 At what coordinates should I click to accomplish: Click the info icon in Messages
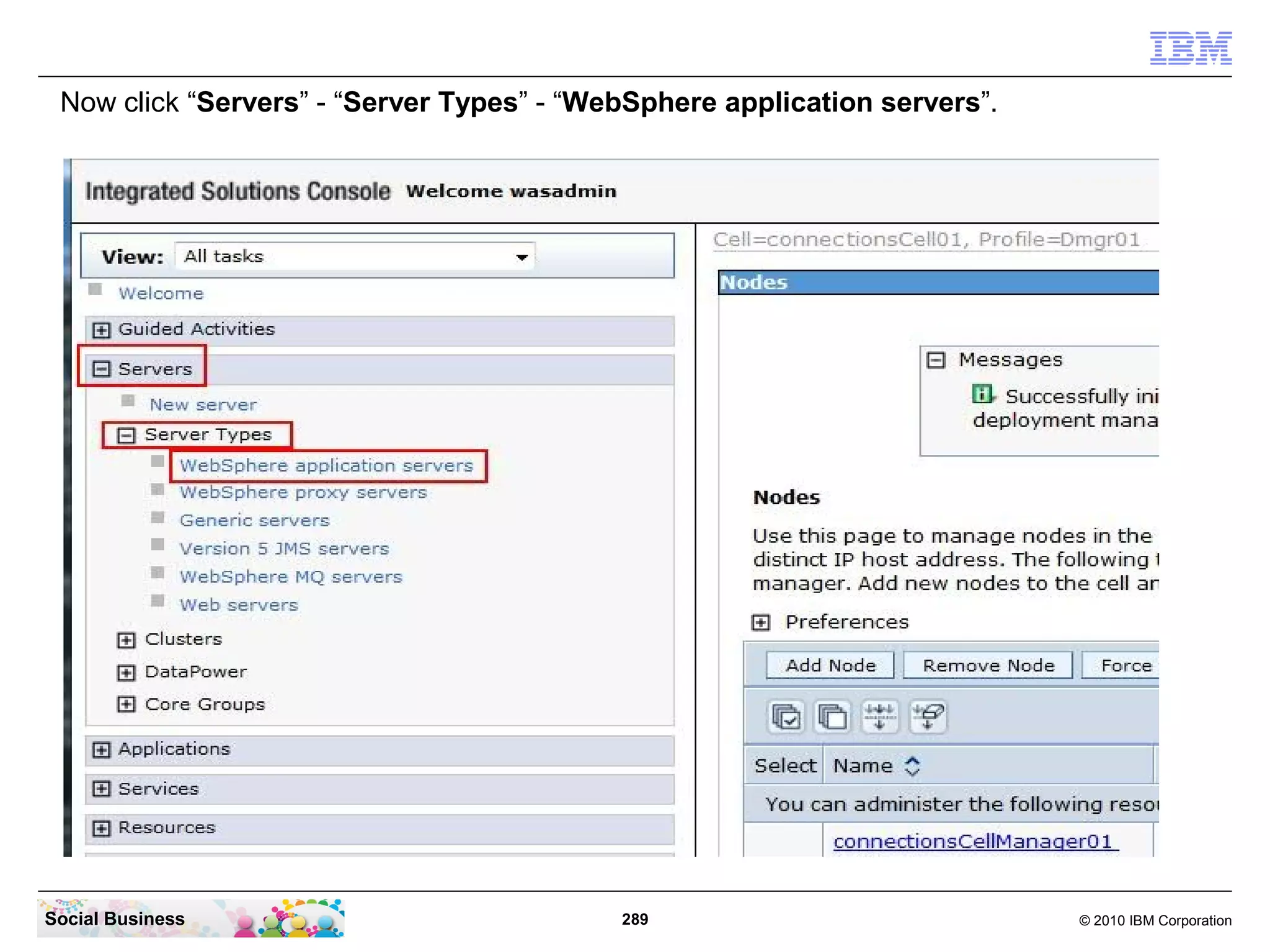click(x=982, y=394)
